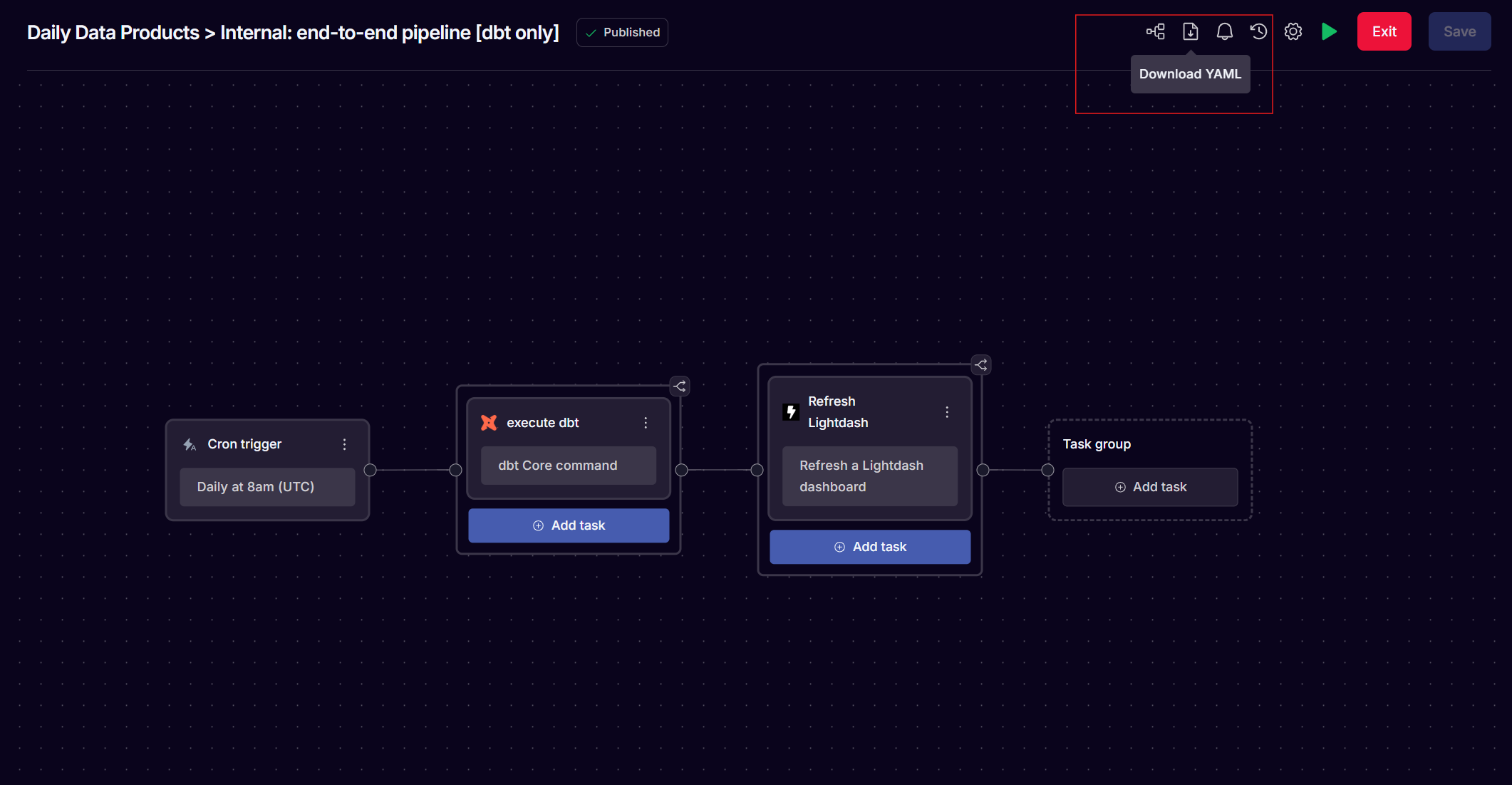Click the dbt logo icon
1512x785 pixels.
coord(489,423)
